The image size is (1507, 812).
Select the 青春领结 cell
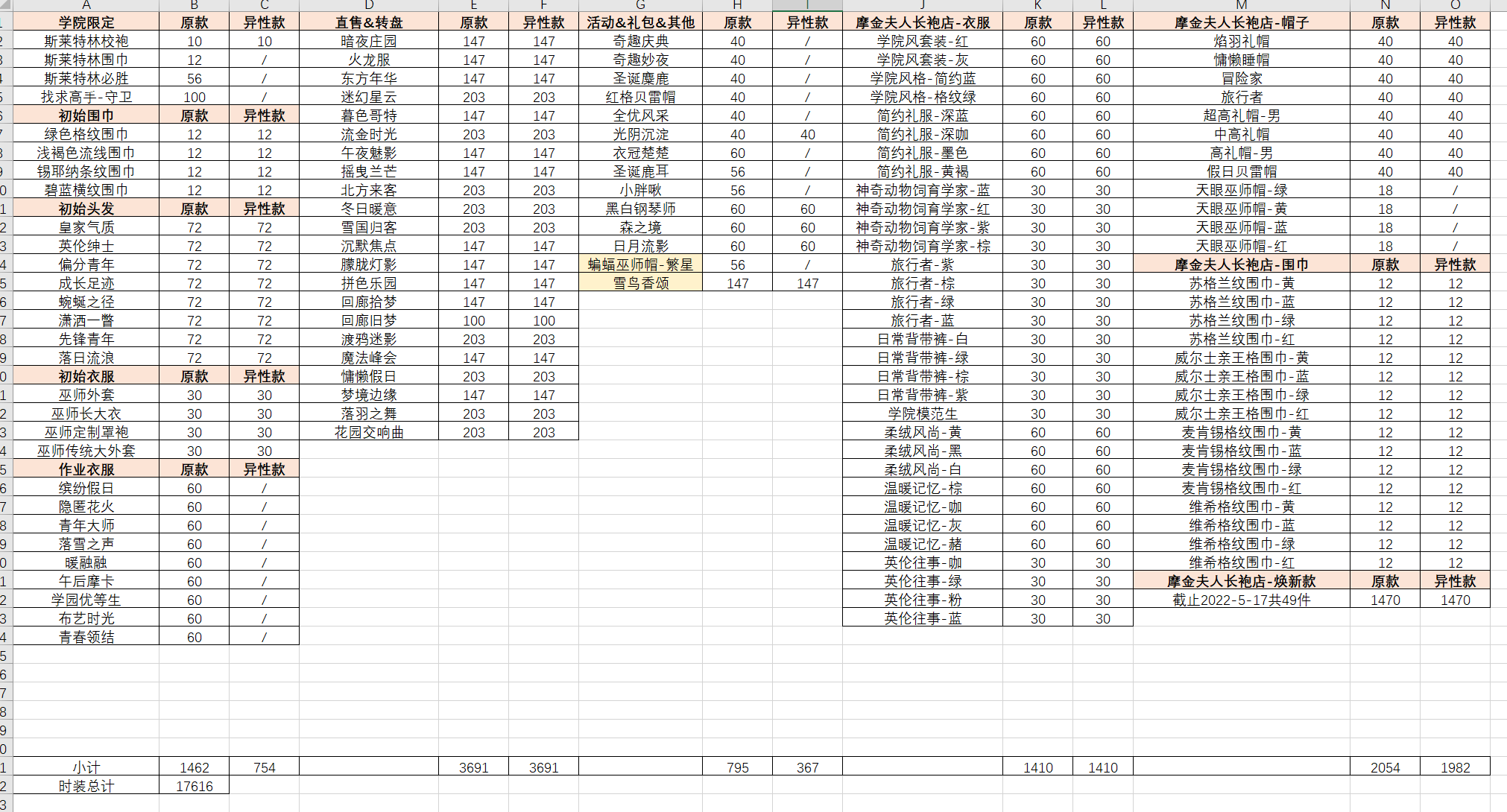click(86, 637)
